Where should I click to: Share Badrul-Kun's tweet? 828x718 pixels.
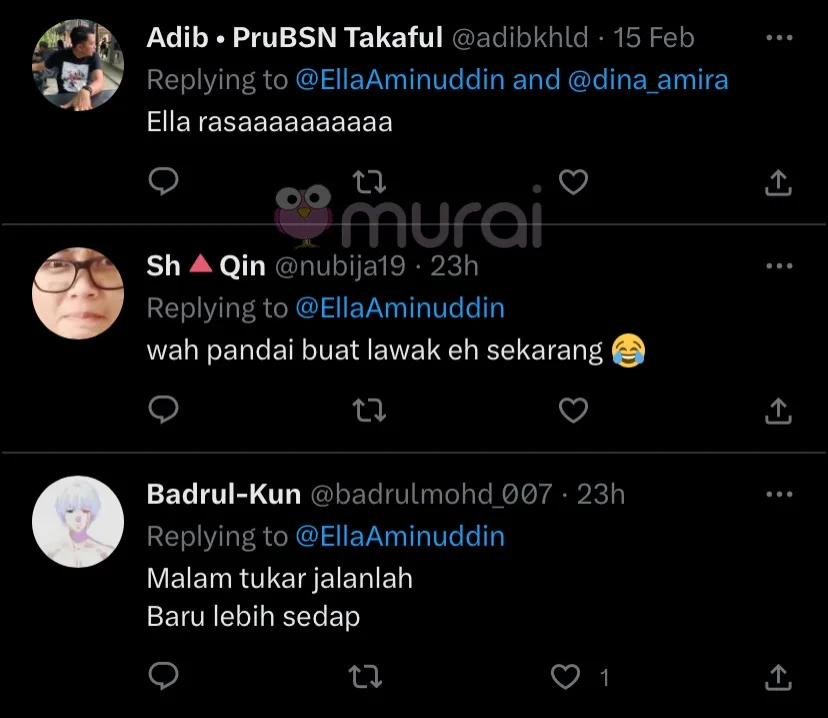(x=778, y=677)
